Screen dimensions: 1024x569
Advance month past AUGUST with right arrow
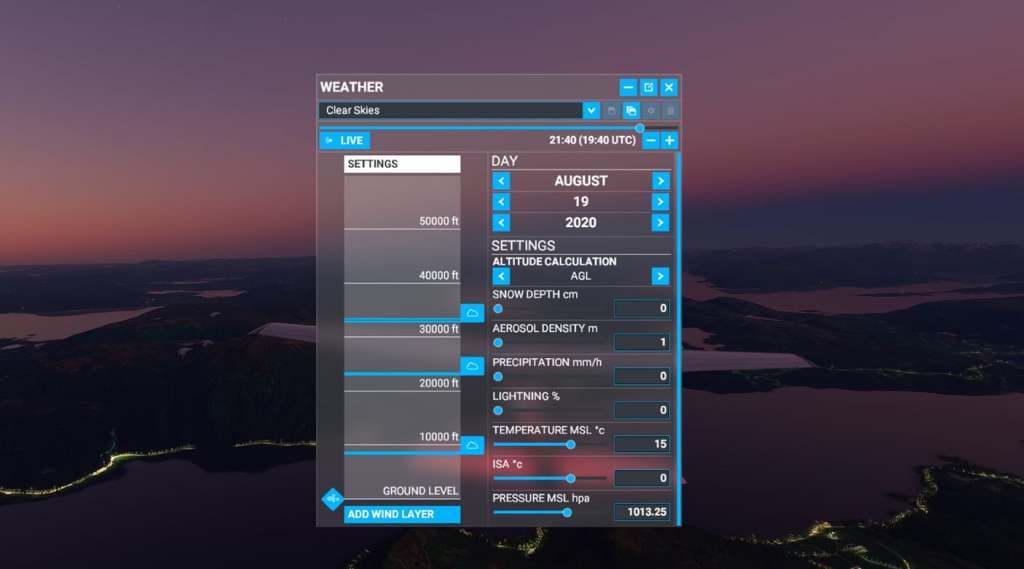point(660,181)
